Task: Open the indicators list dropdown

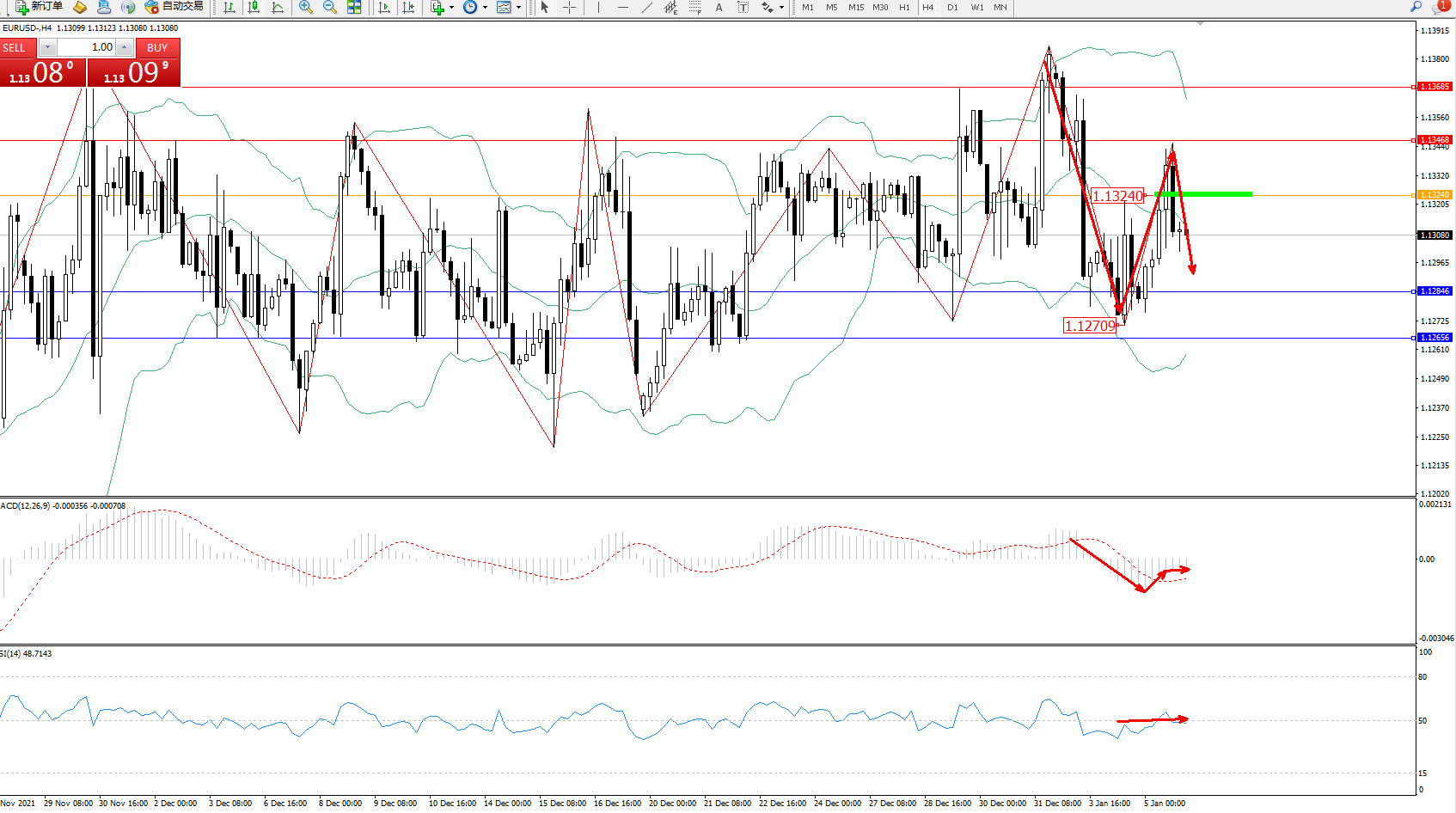Action: [x=451, y=8]
